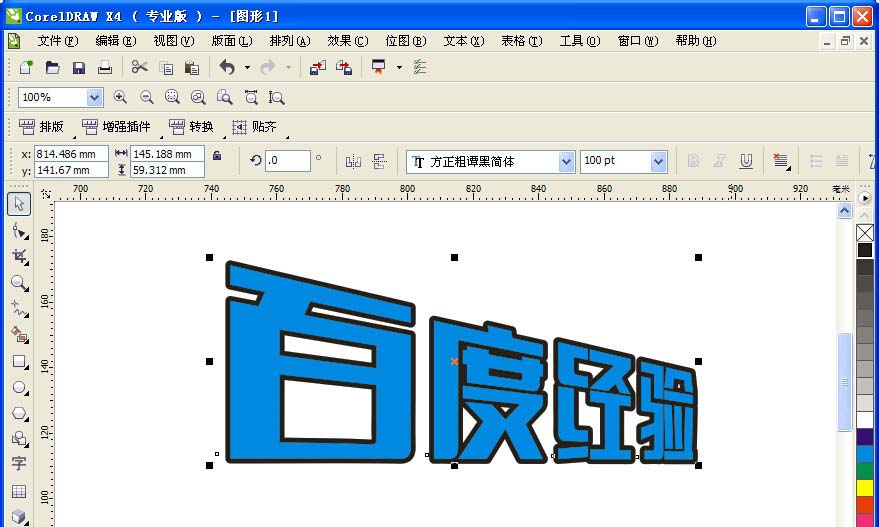Click the Options icon on the toolbar
The width and height of the screenshot is (879, 527).
[x=420, y=68]
